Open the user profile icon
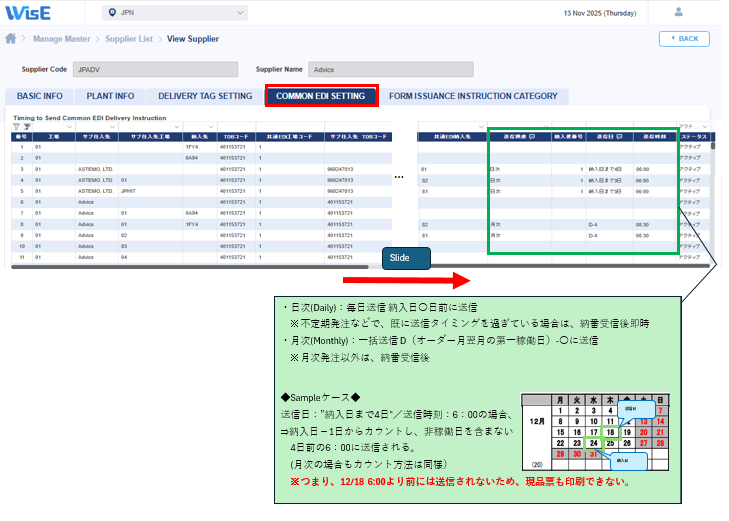Image resolution: width=729 pixels, height=521 pixels. 680,12
